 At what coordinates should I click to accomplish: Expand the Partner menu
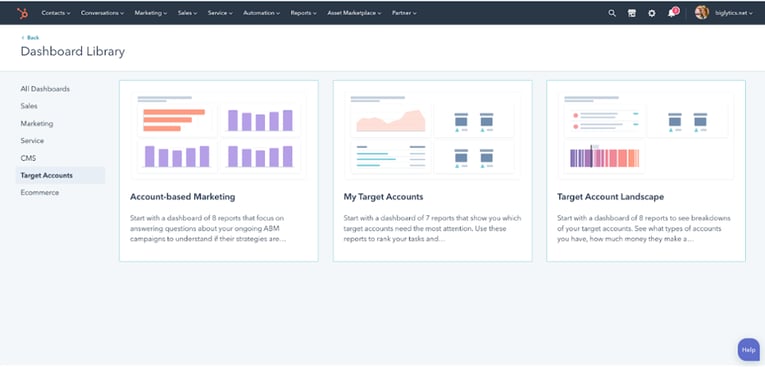404,13
